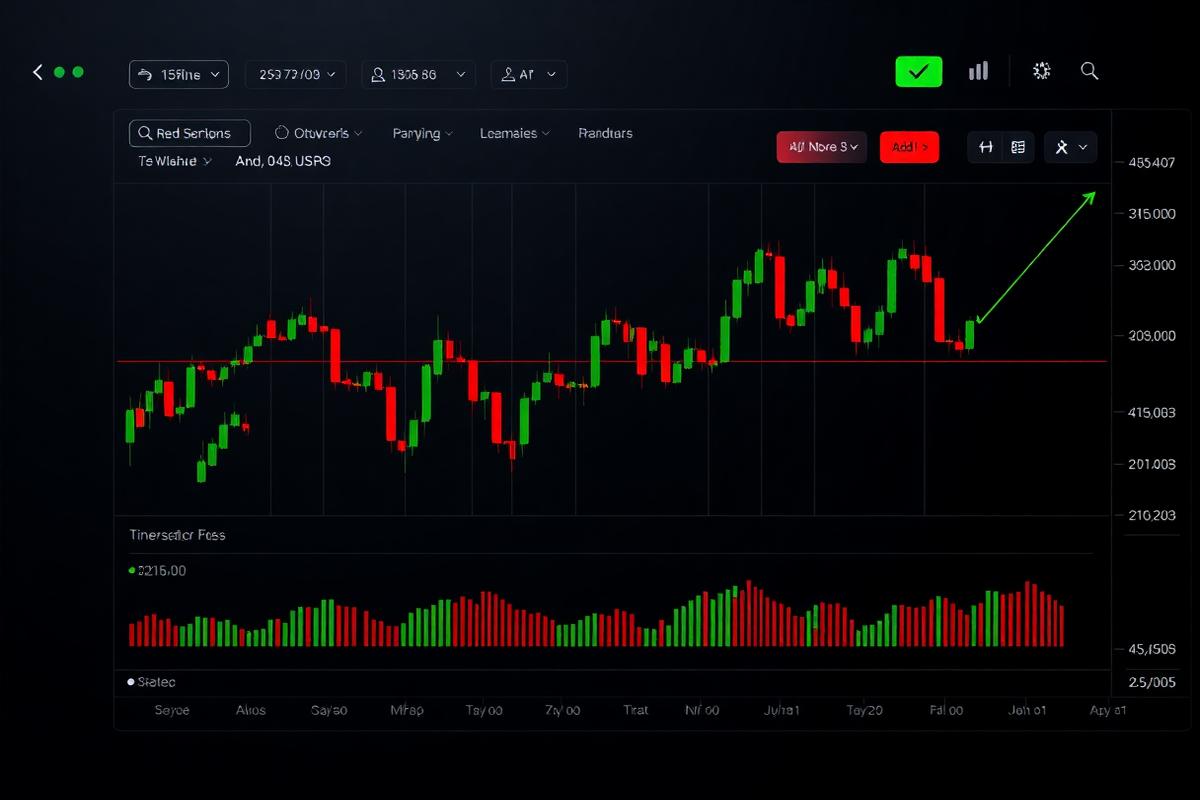Click the 'Fal 00' time axis label
This screenshot has height=800, width=1200.
point(945,710)
